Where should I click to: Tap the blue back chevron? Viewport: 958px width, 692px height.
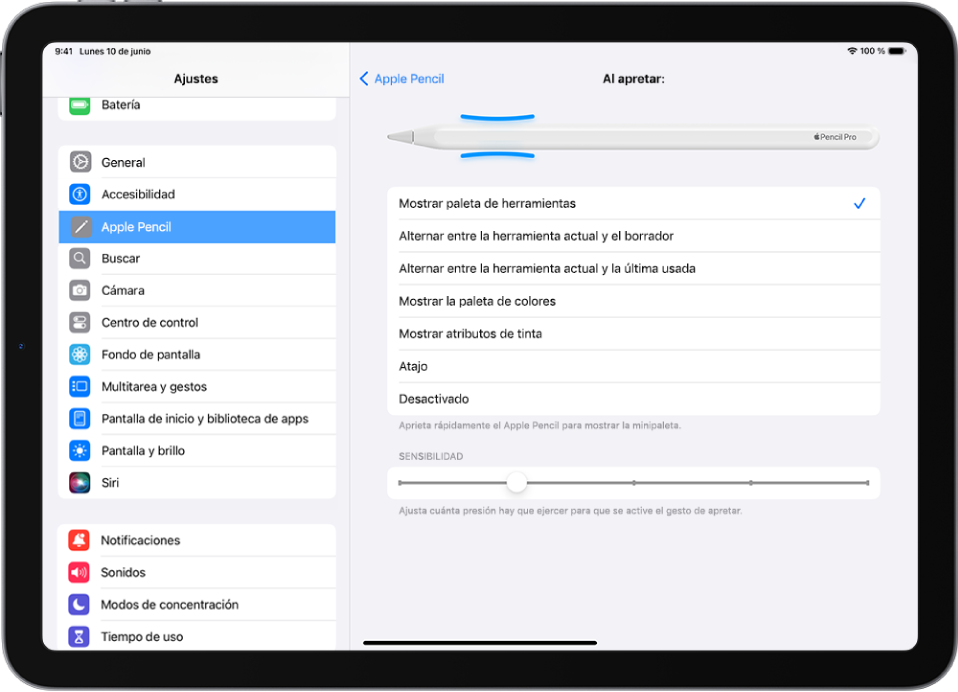364,79
